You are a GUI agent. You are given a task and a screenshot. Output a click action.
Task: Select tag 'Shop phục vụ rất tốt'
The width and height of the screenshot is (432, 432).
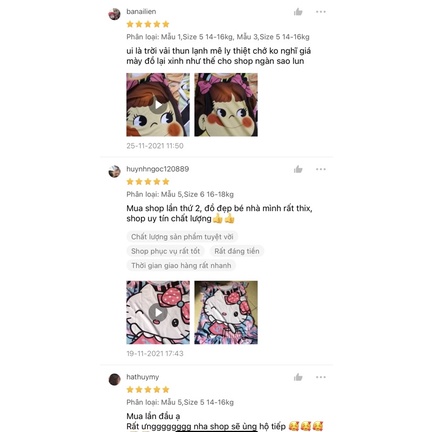tap(166, 251)
